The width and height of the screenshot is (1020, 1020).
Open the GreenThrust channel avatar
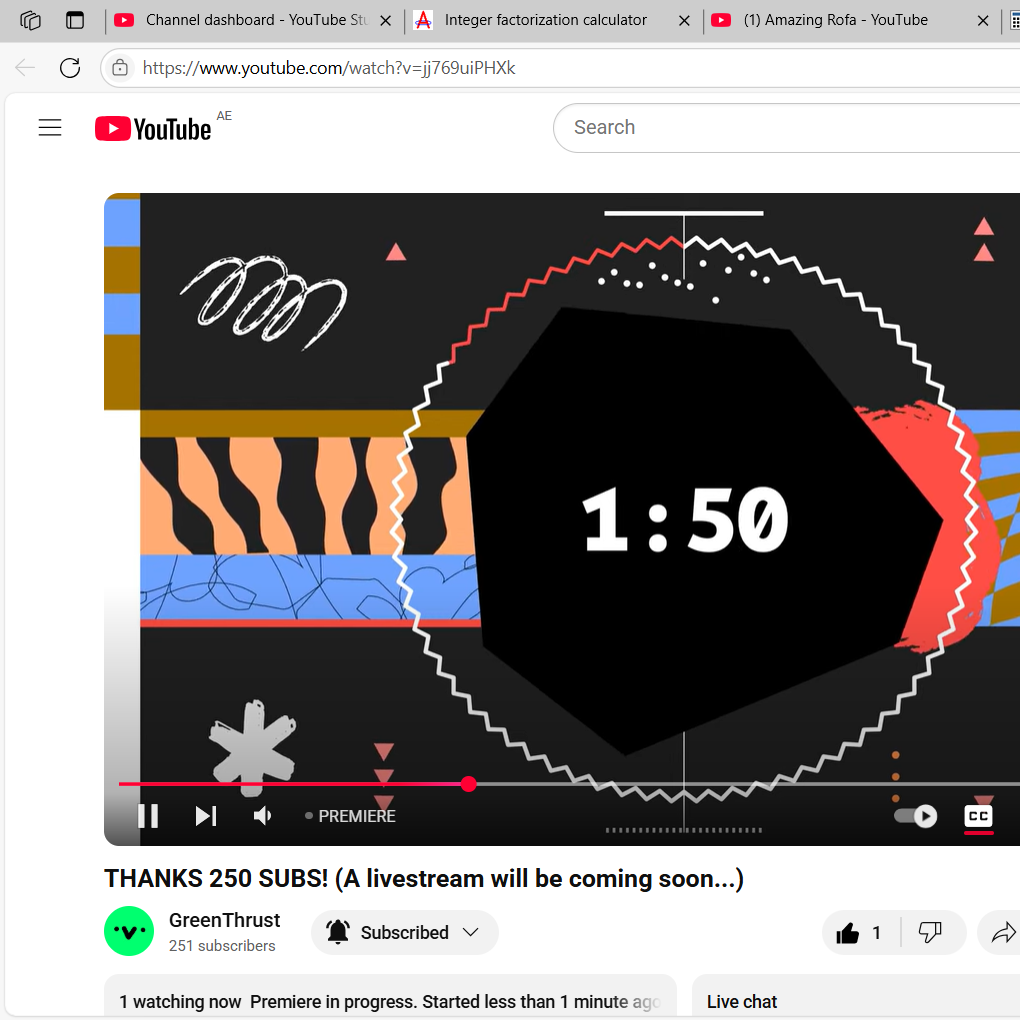[x=129, y=931]
